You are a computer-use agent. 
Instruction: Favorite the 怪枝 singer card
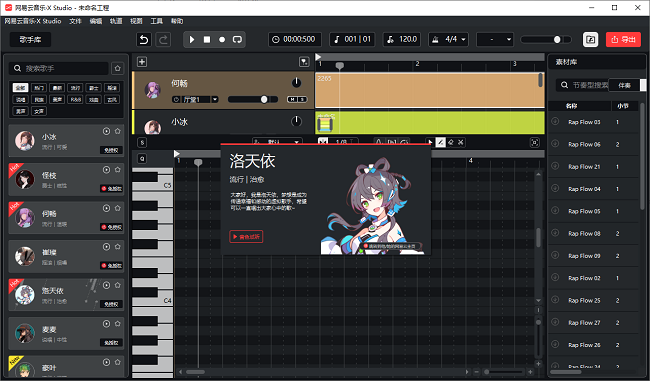[x=118, y=170]
